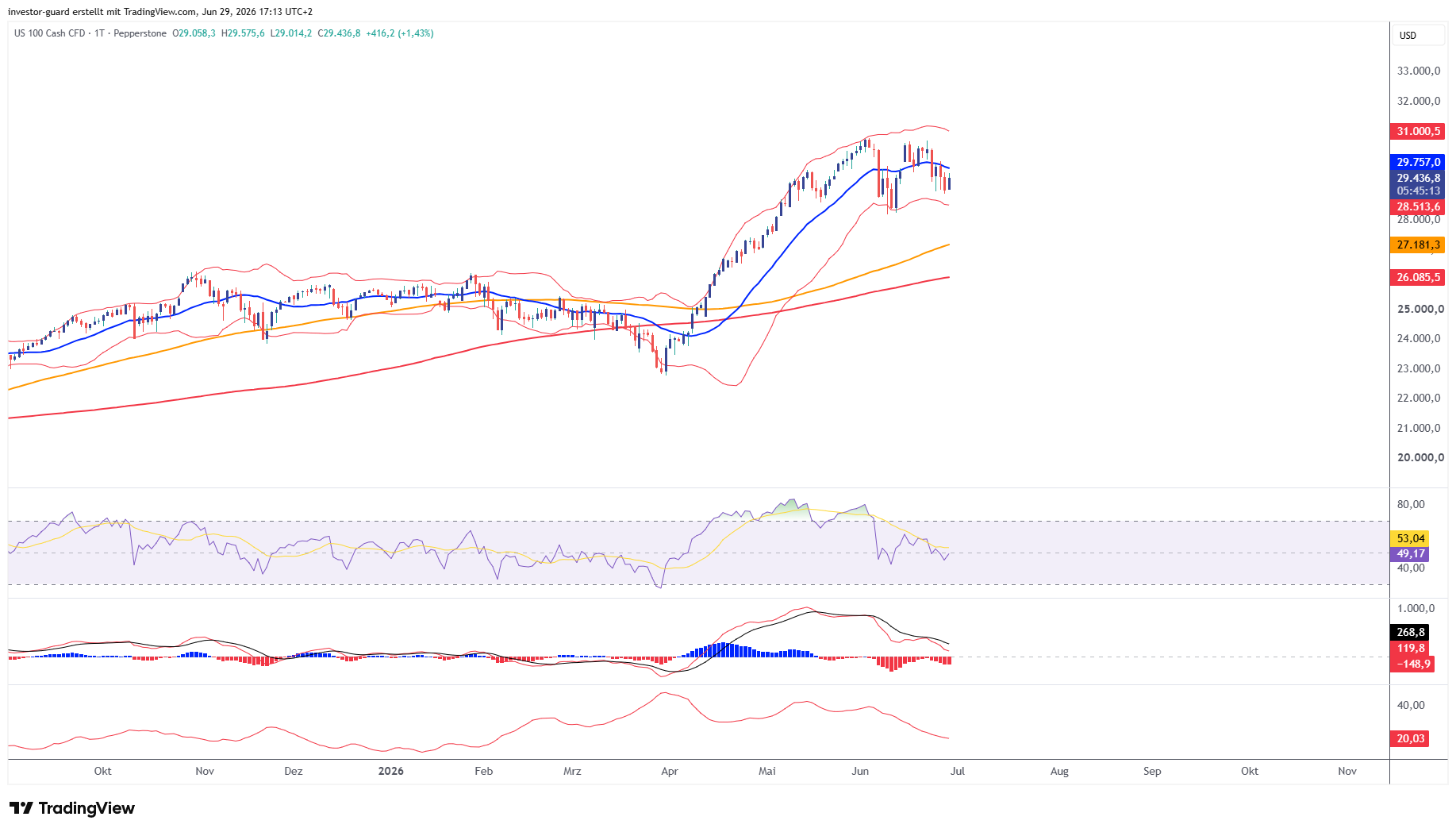This screenshot has width=1456, height=832.
Task: Click the 21.000,0 price axis tick
Action: point(1418,428)
